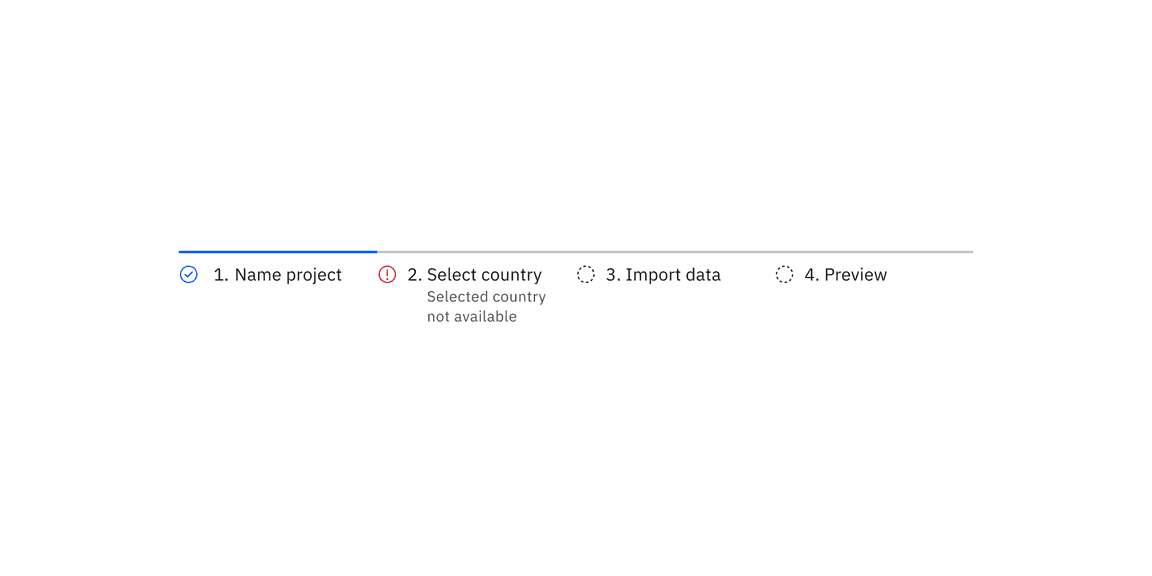1152x576 pixels.
Task: Click the Name project label text
Action: point(277,274)
